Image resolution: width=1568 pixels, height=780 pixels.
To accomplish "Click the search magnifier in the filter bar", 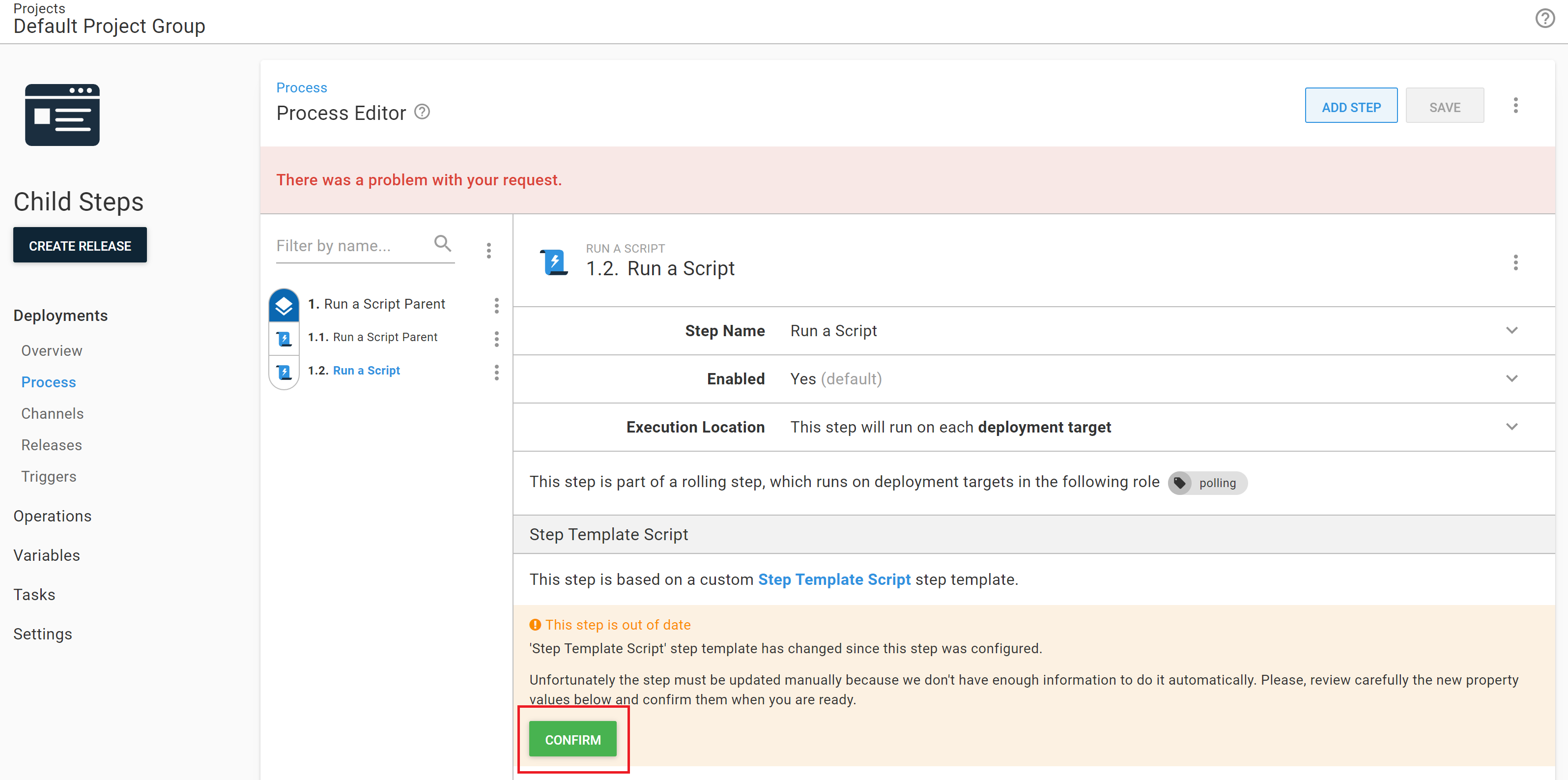I will 443,243.
